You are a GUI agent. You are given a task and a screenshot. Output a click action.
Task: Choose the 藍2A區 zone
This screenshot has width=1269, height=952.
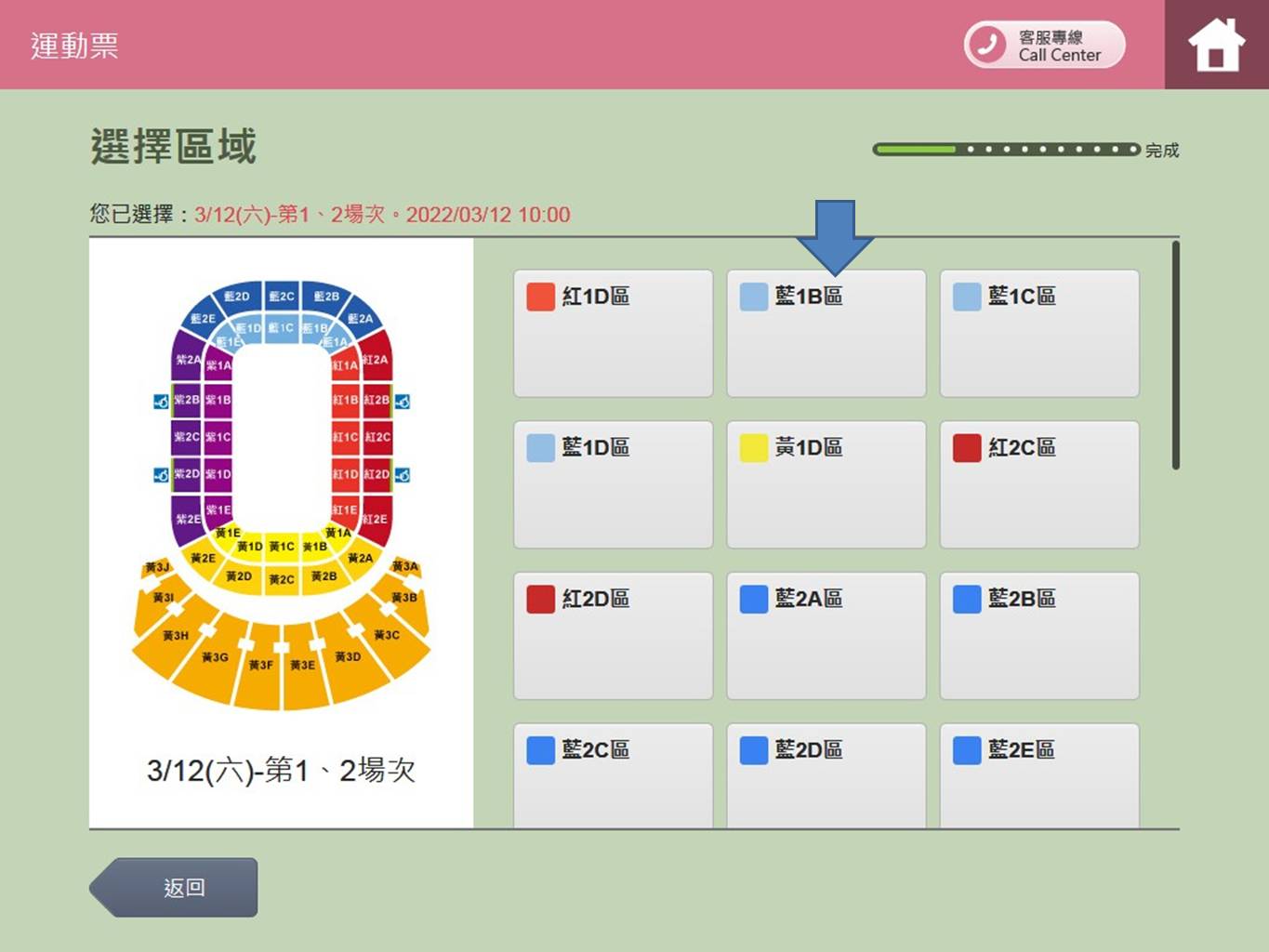(x=826, y=635)
